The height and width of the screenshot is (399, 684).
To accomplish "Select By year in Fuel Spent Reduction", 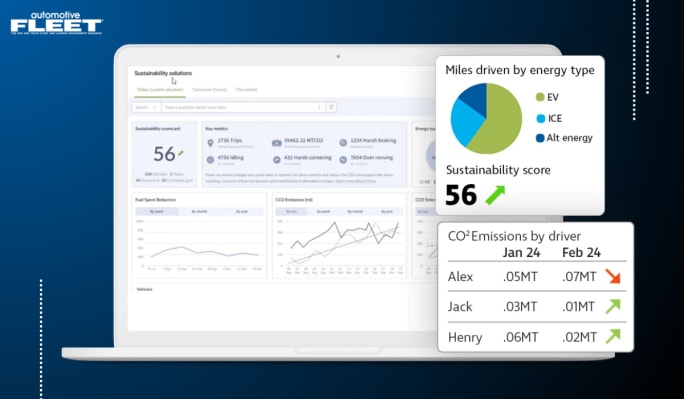I will click(x=242, y=211).
